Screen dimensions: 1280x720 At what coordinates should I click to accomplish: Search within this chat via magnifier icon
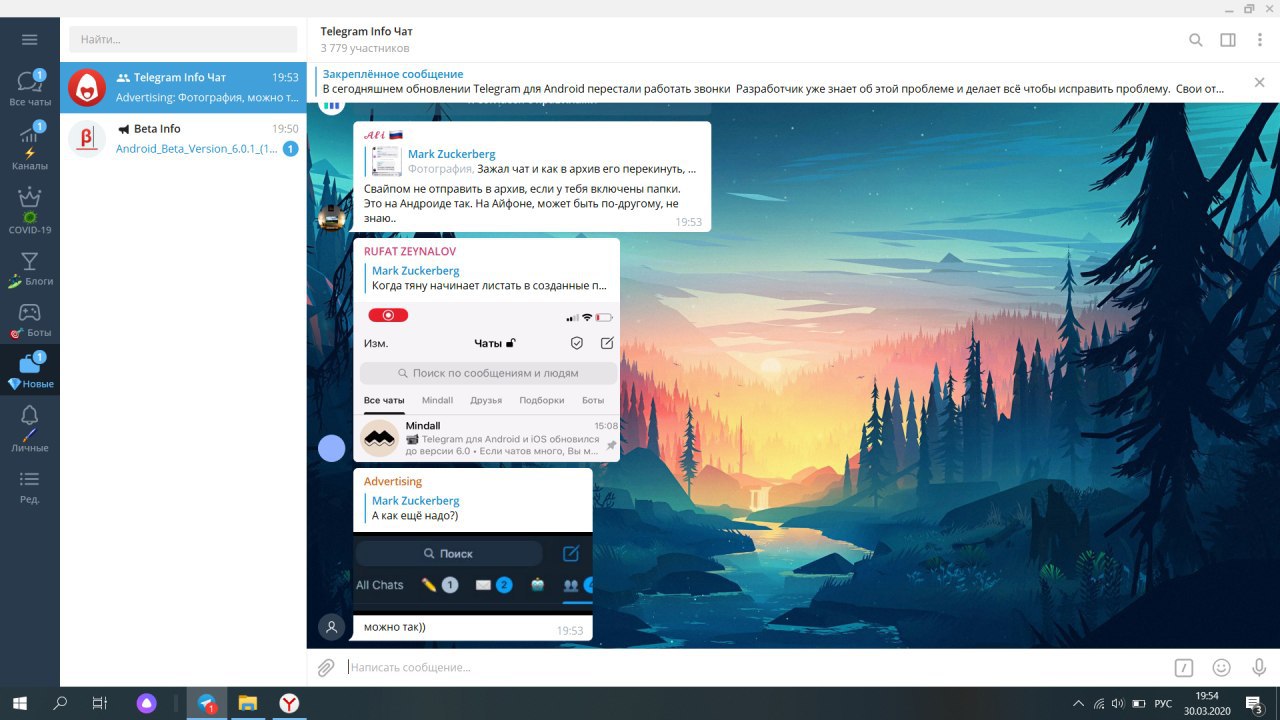[1196, 40]
